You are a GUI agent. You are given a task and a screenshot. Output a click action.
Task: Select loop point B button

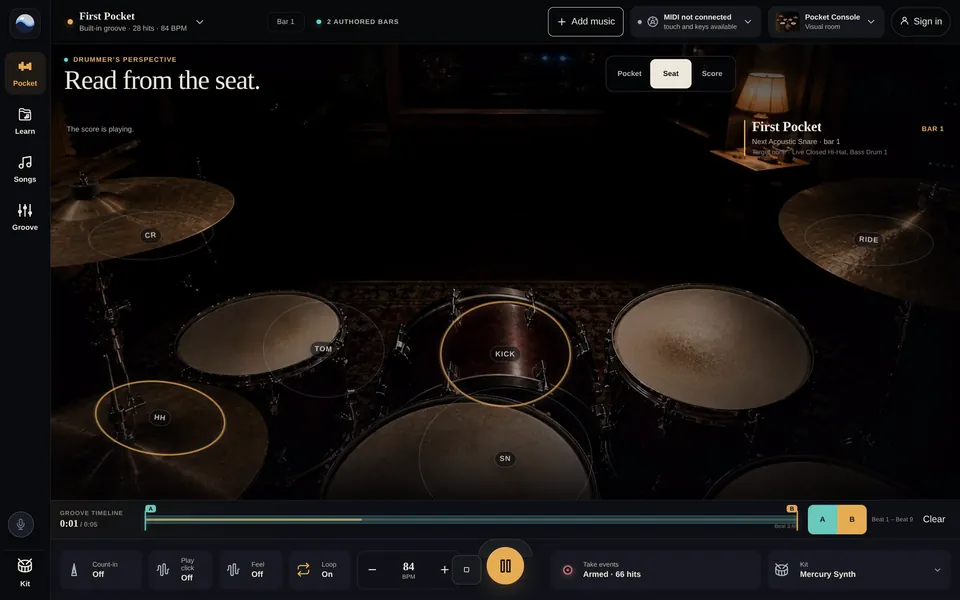coord(852,520)
